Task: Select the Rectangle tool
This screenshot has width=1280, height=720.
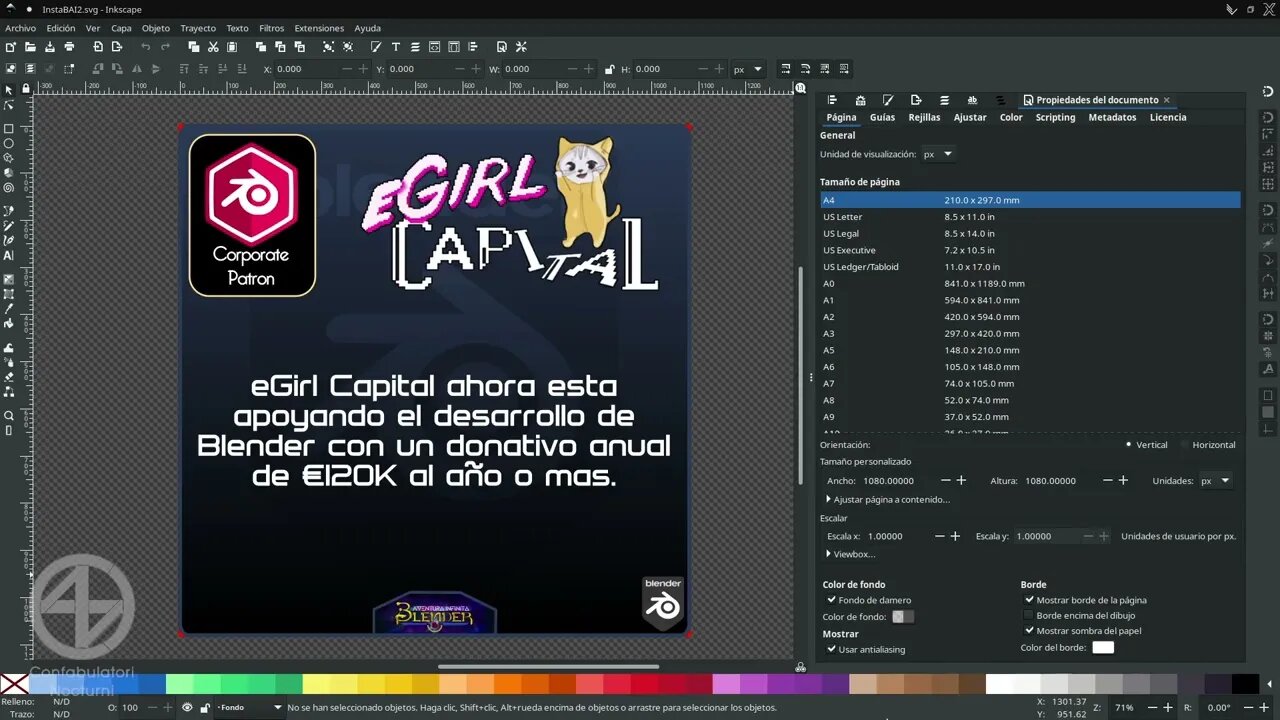Action: point(9,129)
